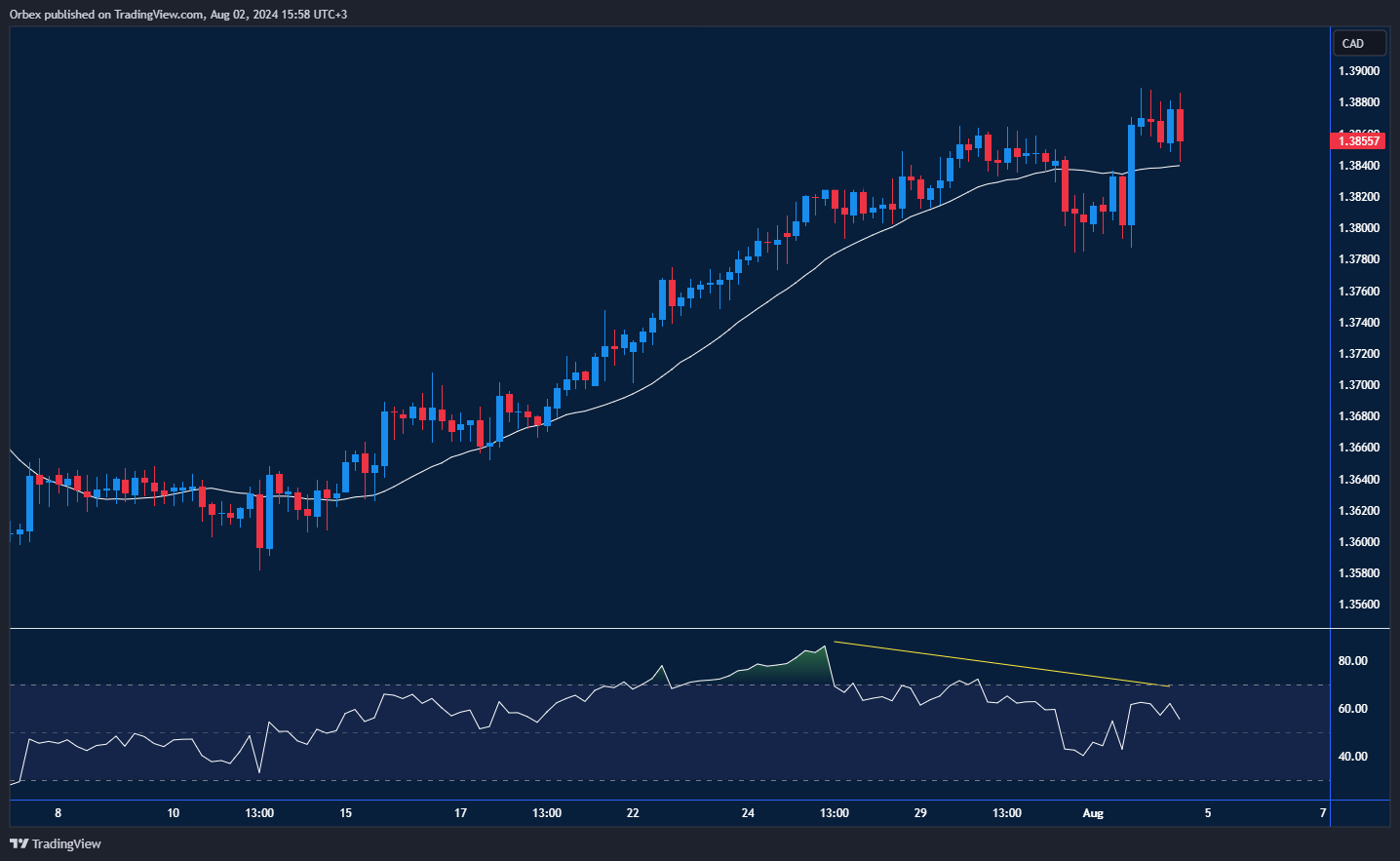Click the 60.00 RSI scale label
This screenshot has height=861, width=1400.
click(x=1352, y=709)
